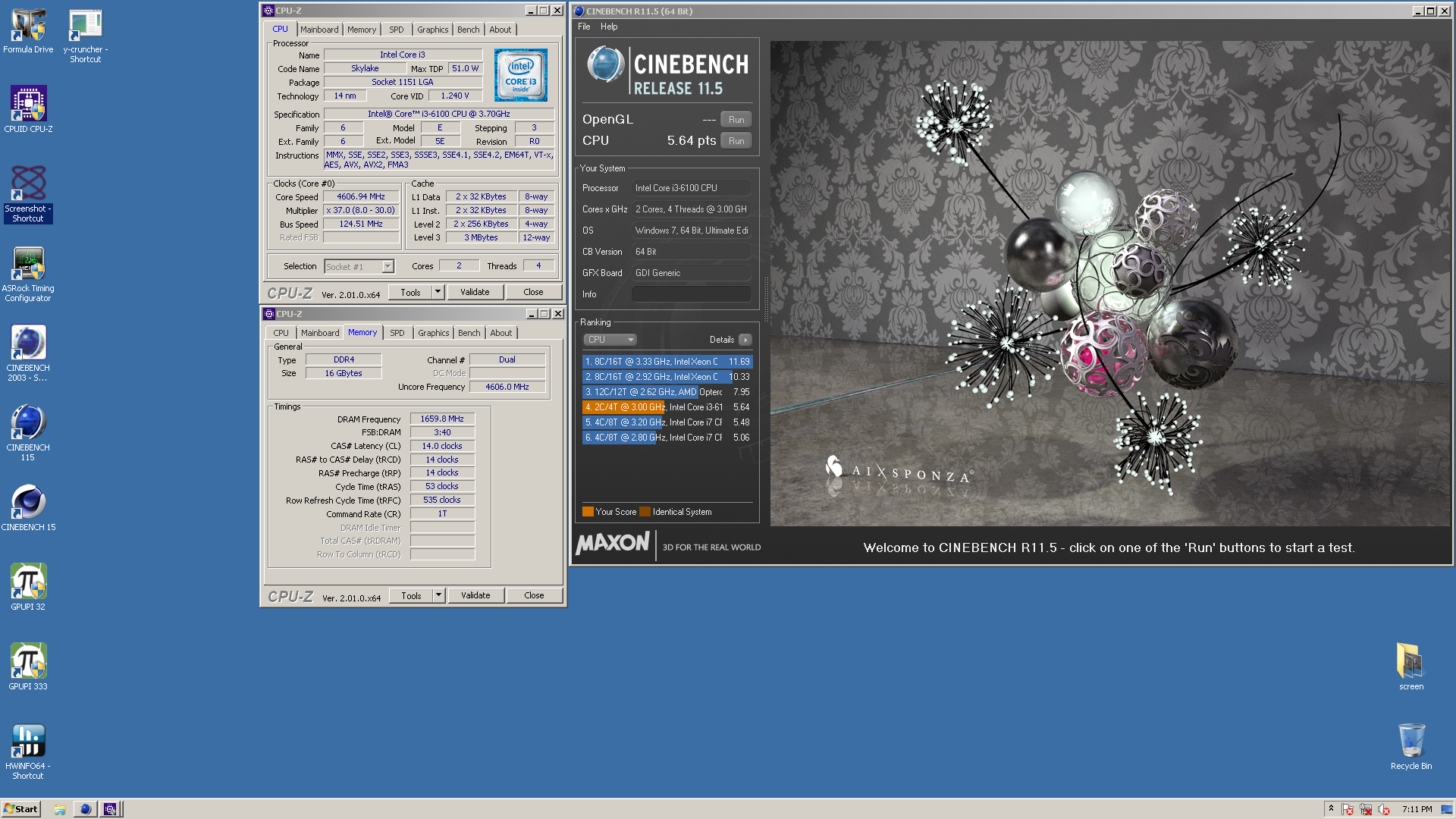1456x819 pixels.
Task: Open the SPD tab in top CPU-Z window
Action: pyautogui.click(x=397, y=30)
